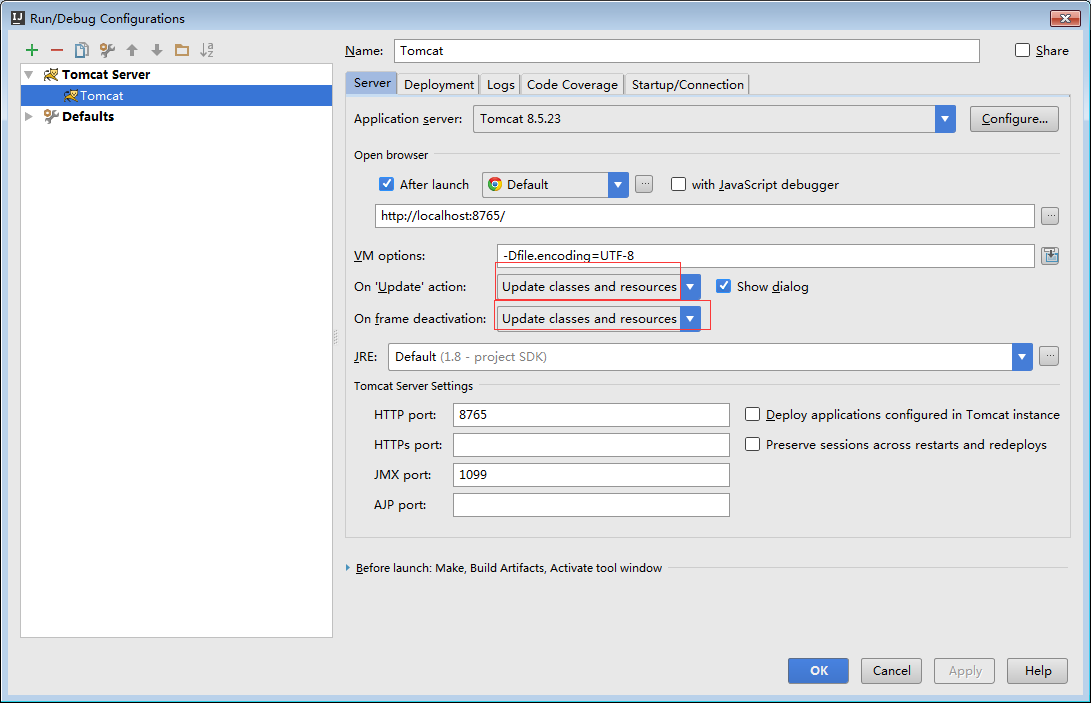Open the On frame deactivation dropdown

pyautogui.click(x=690, y=319)
